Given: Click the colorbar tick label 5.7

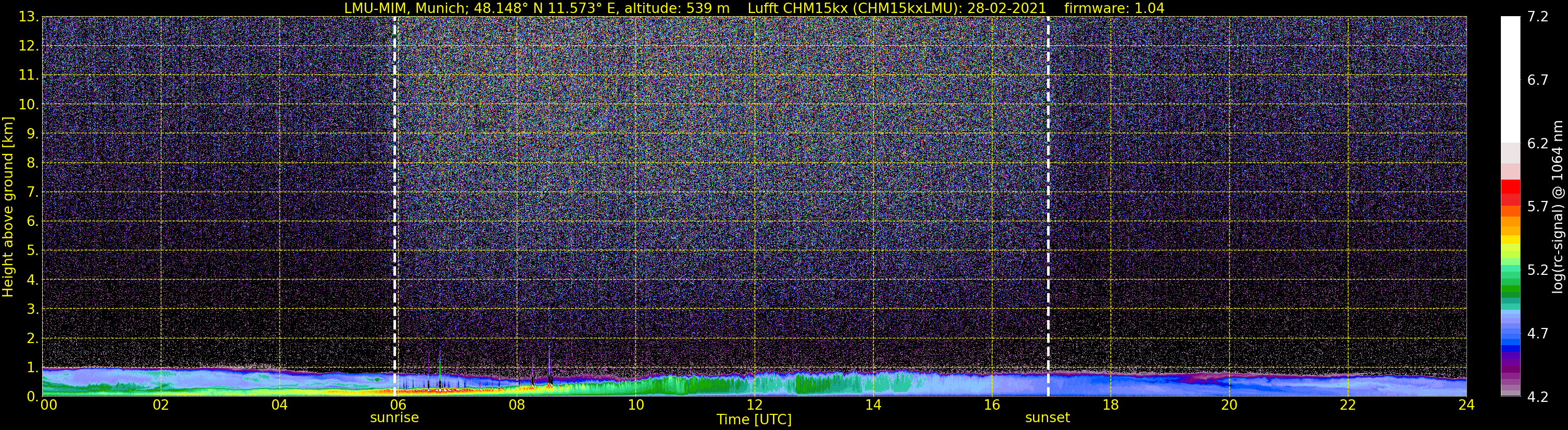Looking at the screenshot, I should point(1538,207).
